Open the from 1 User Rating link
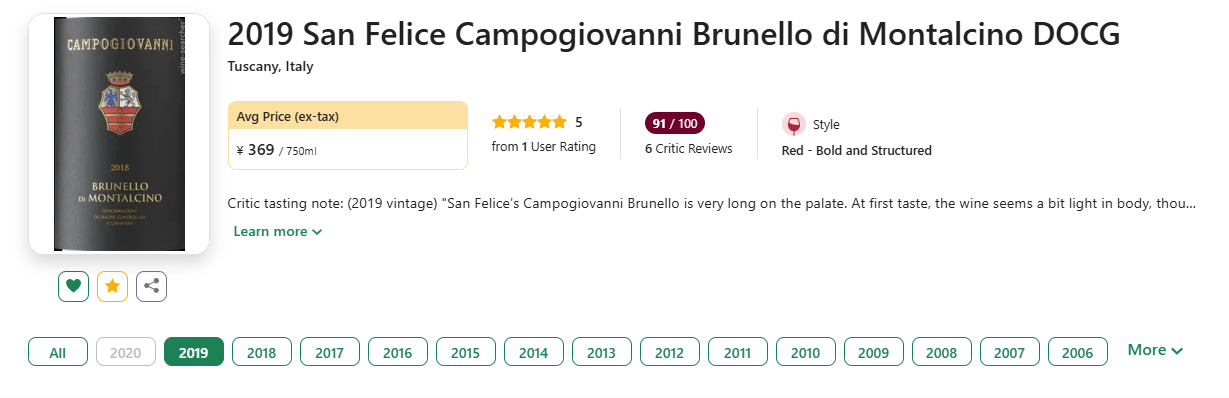The height and width of the screenshot is (398, 1229). click(544, 147)
